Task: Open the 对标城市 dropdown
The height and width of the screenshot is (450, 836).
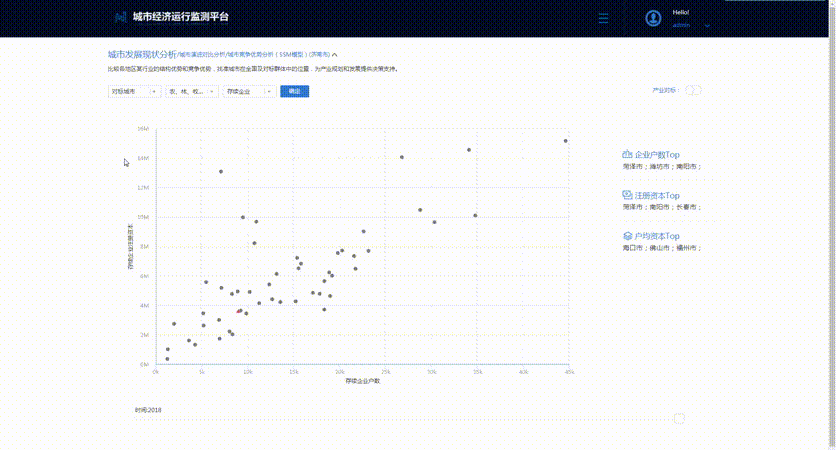Action: [x=134, y=91]
